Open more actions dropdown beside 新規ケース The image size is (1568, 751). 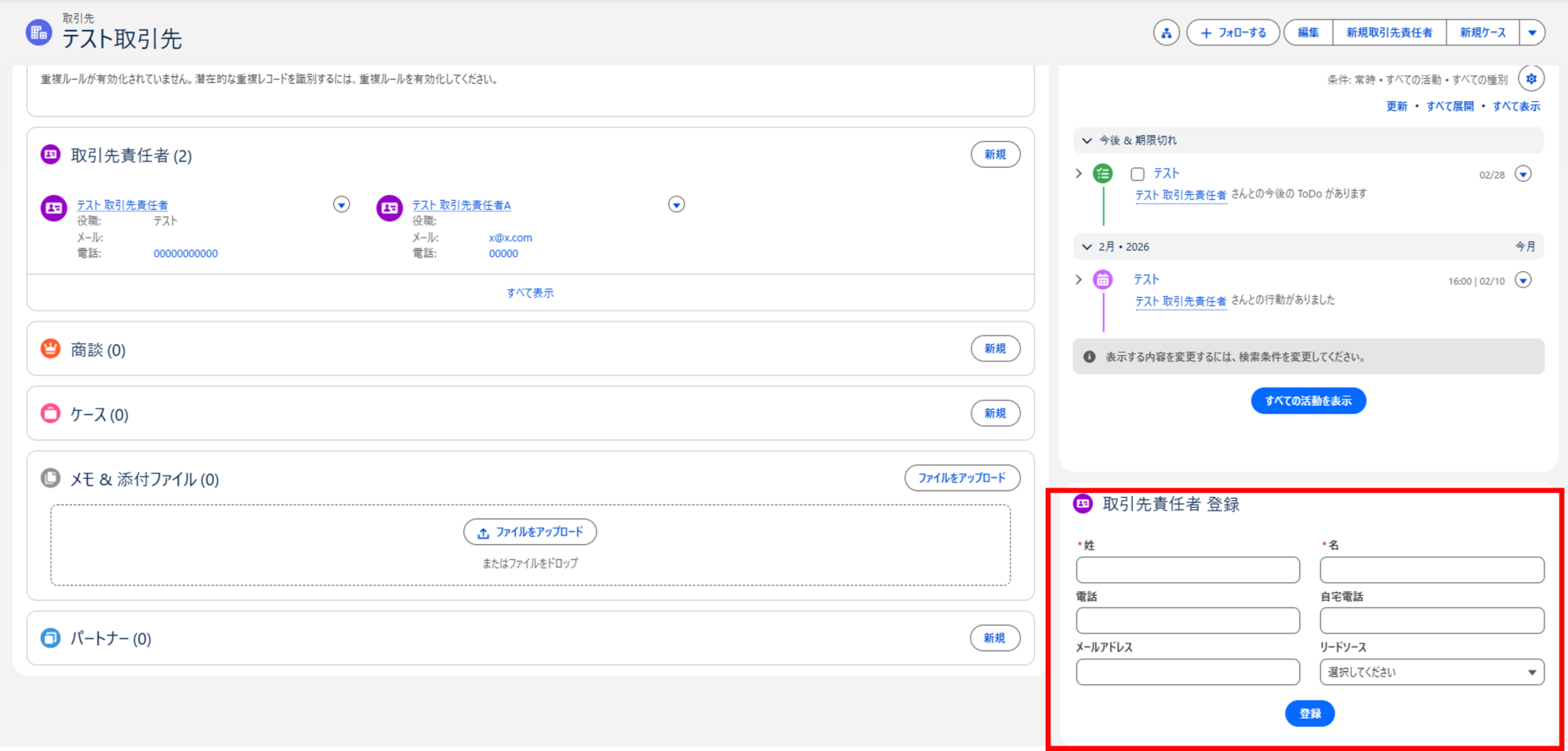click(x=1532, y=33)
